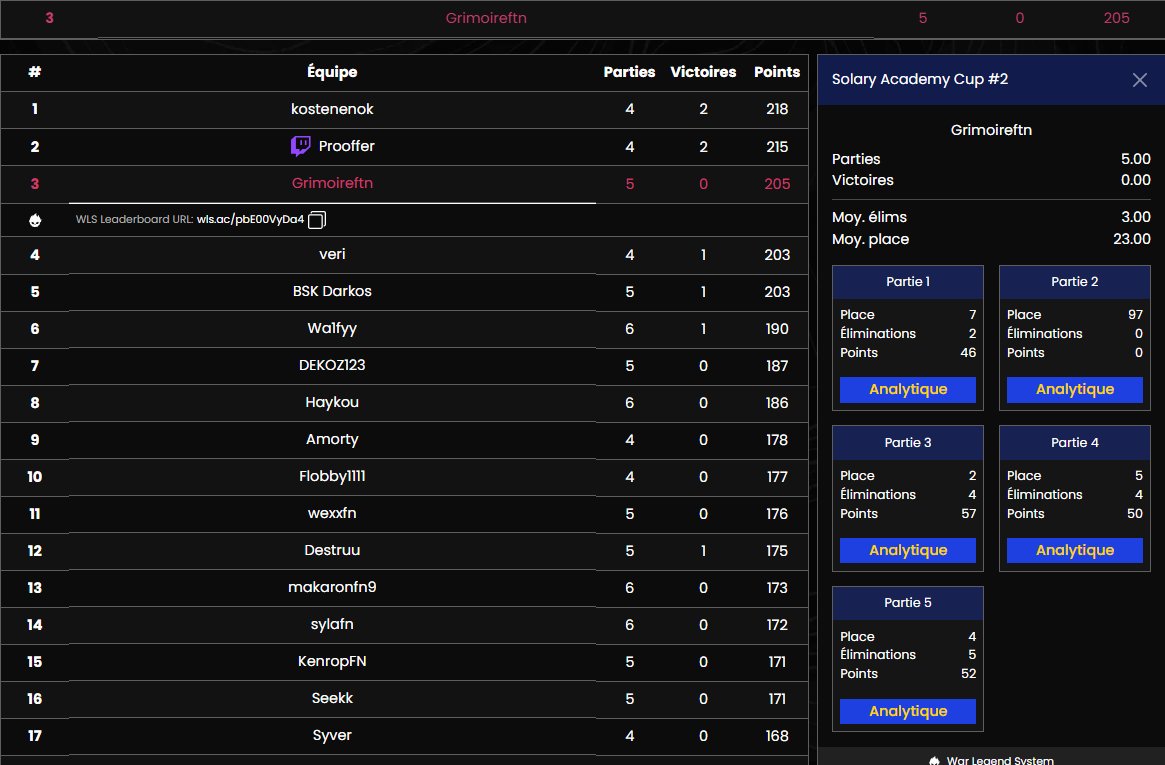Select team Prooffer row
Viewport: 1165px width, 765px height.
[404, 146]
